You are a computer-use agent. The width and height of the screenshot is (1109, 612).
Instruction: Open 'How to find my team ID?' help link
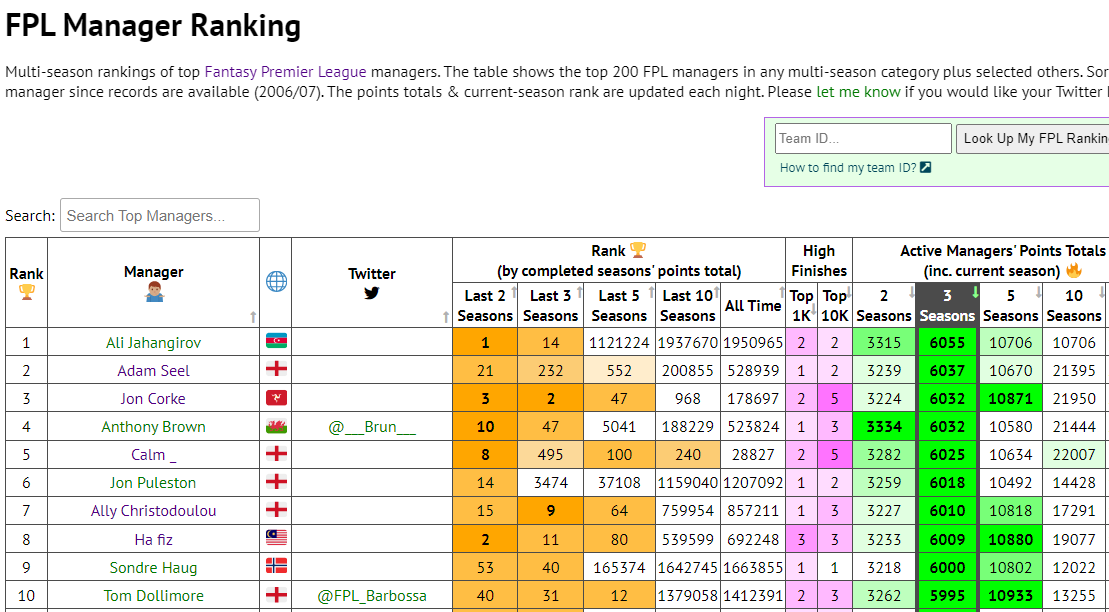[848, 168]
